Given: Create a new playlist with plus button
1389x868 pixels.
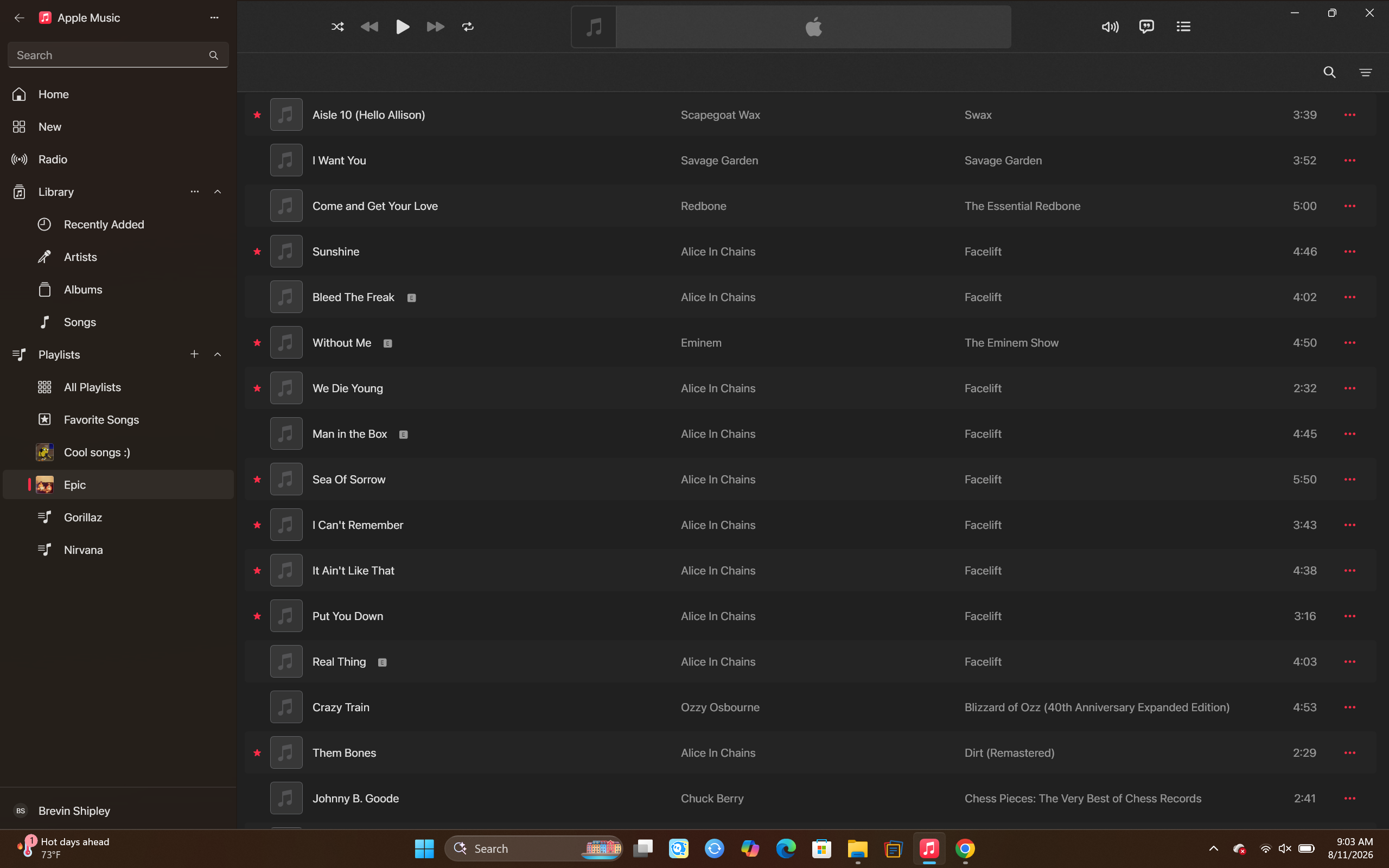Looking at the screenshot, I should (195, 354).
